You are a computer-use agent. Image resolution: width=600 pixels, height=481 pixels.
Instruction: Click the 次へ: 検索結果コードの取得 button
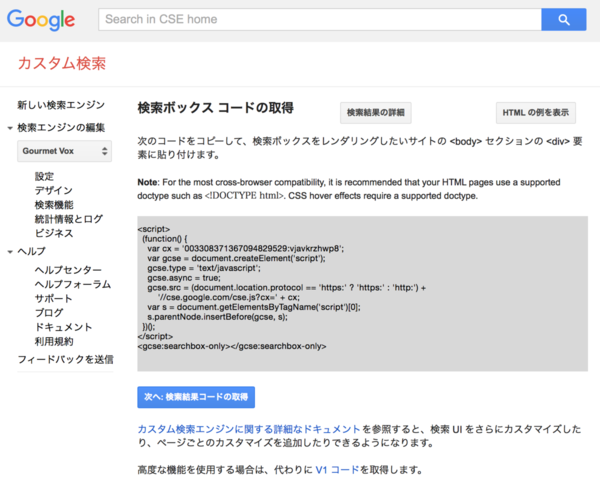coord(196,397)
